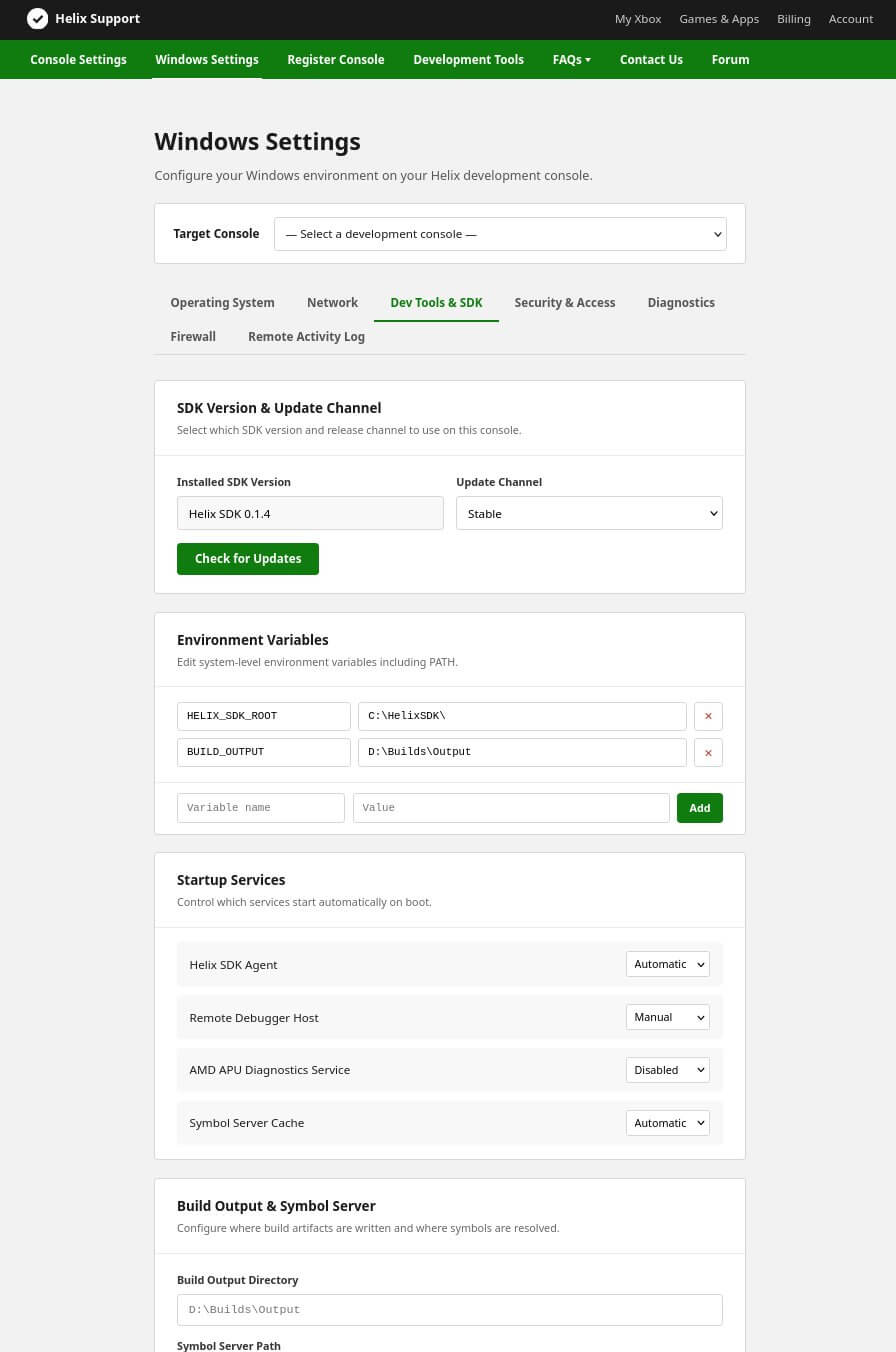The image size is (896, 1352).
Task: Open the Billing link
Action: click(x=794, y=18)
